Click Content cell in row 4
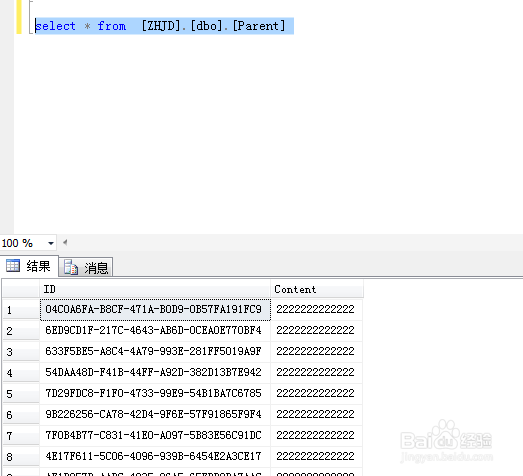 317,373
